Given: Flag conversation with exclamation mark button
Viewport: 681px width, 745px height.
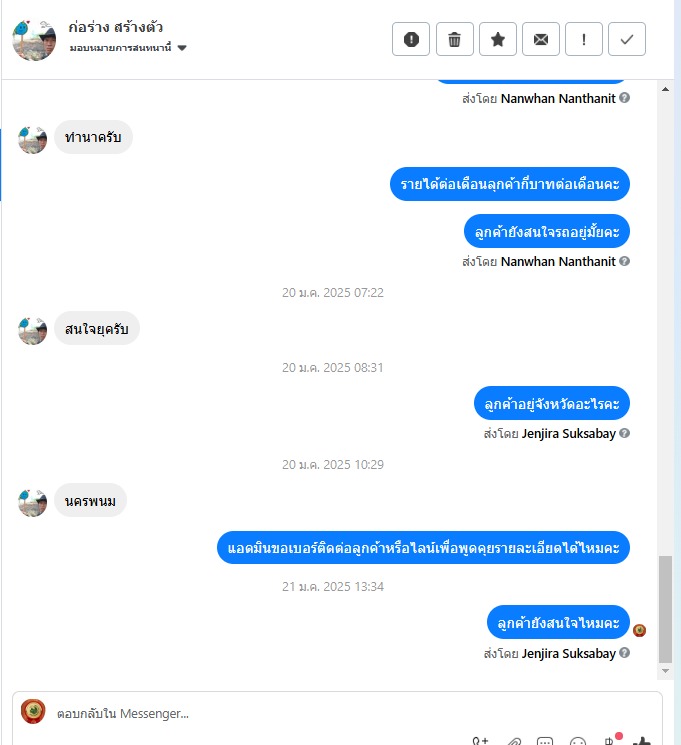Looking at the screenshot, I should pos(584,39).
